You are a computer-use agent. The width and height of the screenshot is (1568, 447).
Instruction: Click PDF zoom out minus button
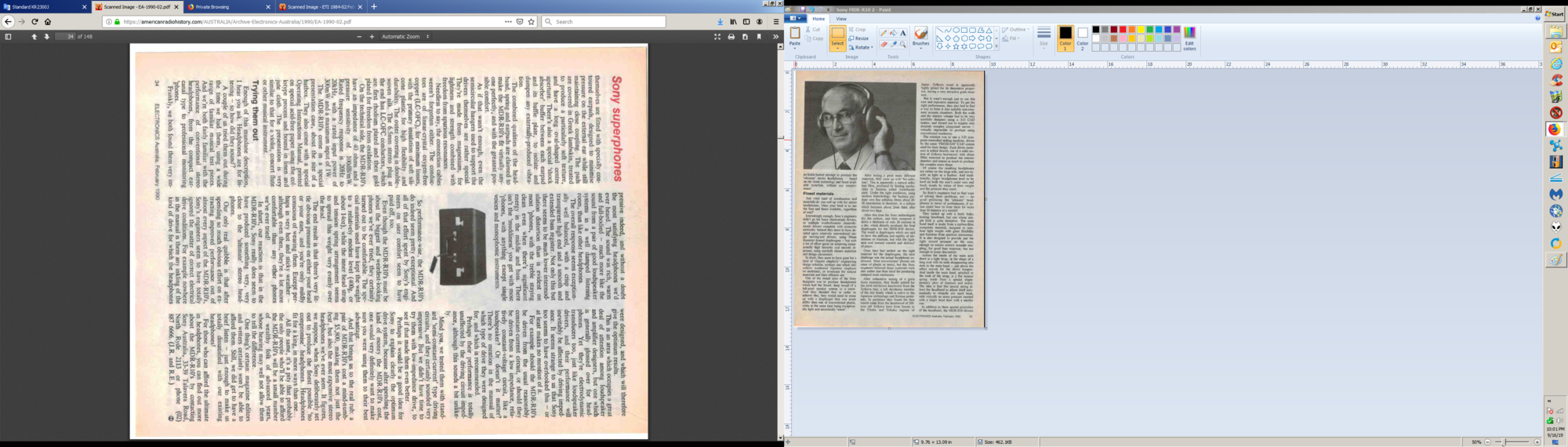tap(360, 37)
